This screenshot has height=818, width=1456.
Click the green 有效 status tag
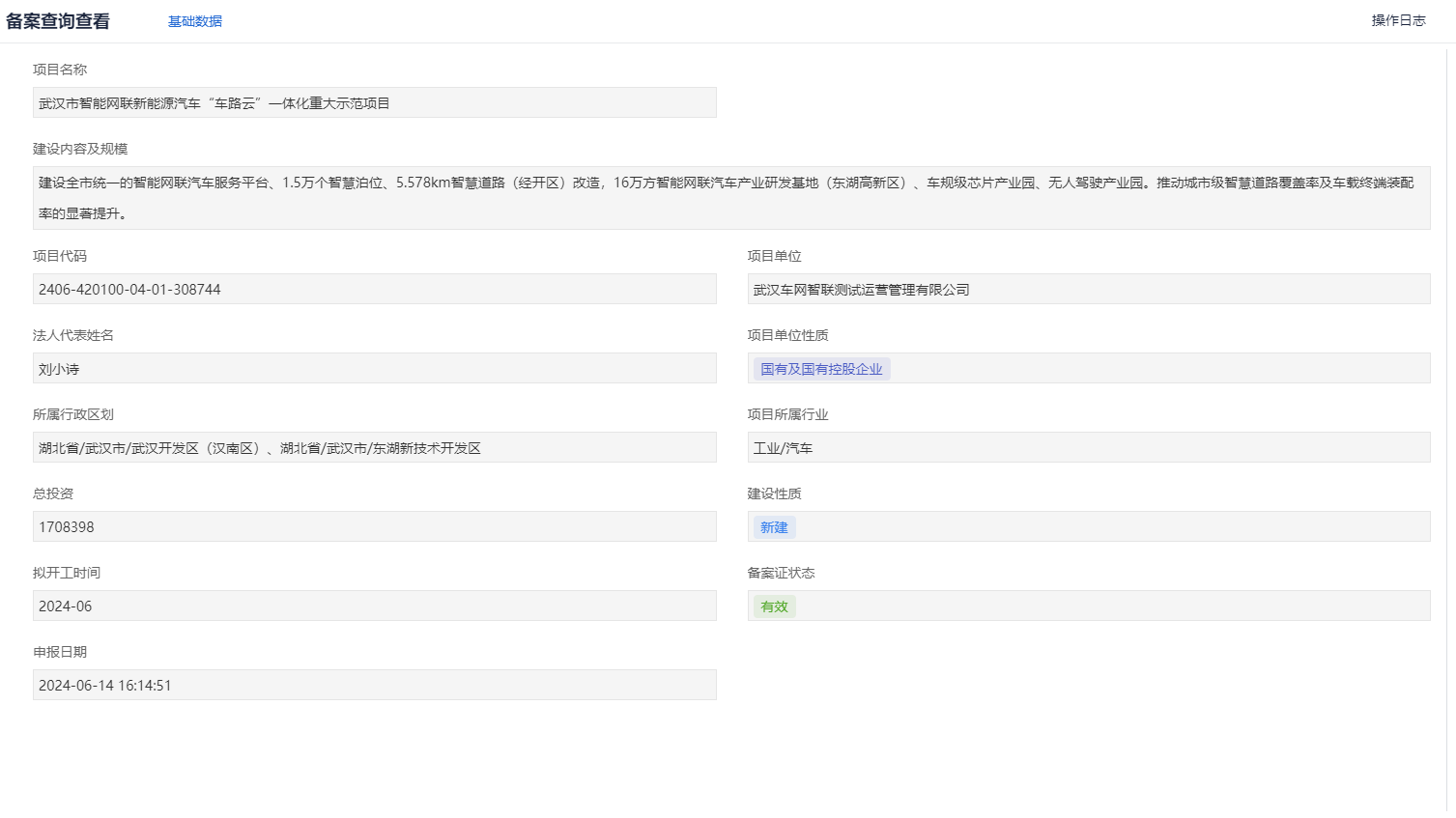(x=774, y=606)
